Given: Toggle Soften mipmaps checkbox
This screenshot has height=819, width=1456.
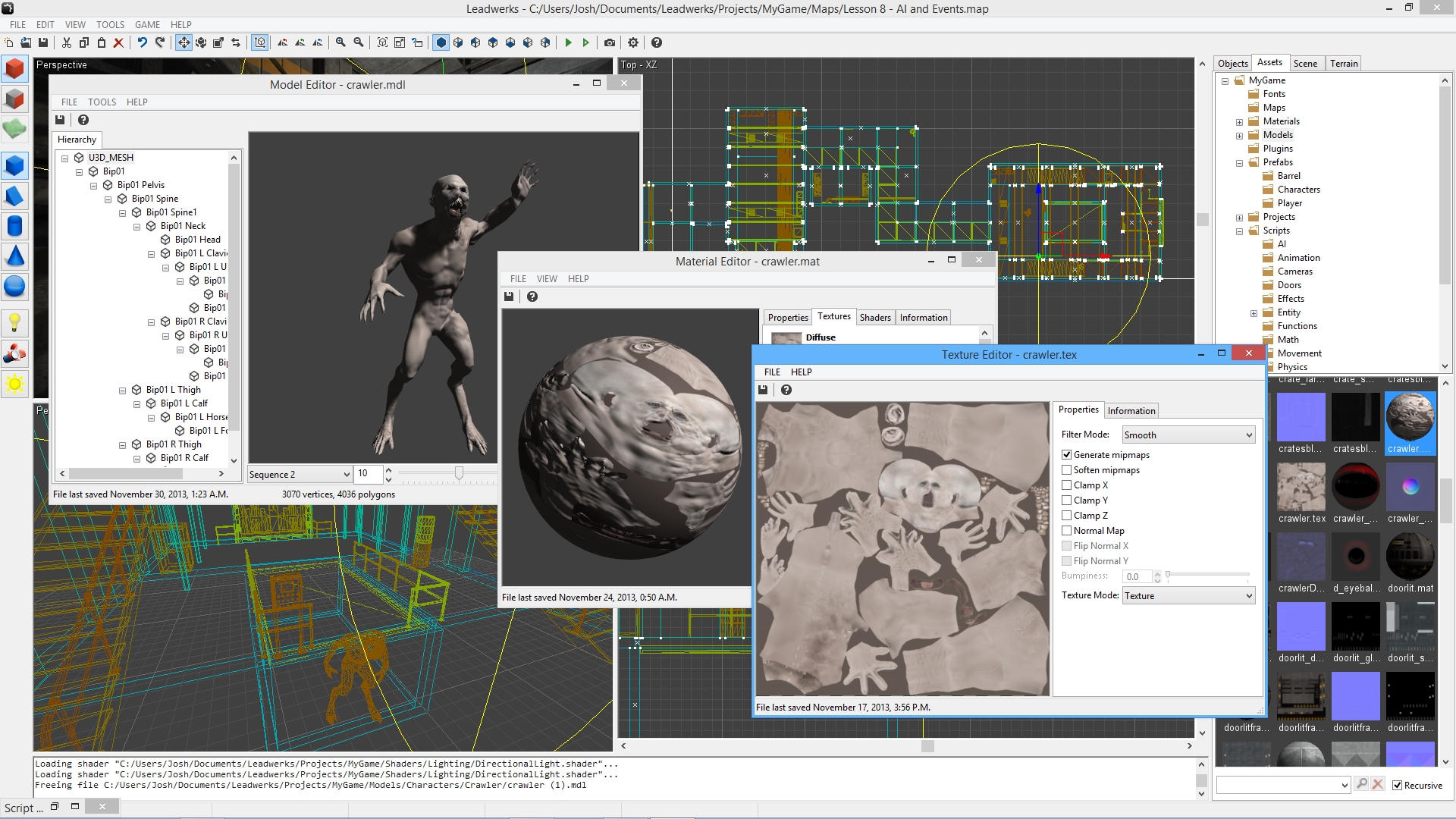Looking at the screenshot, I should click(1067, 469).
